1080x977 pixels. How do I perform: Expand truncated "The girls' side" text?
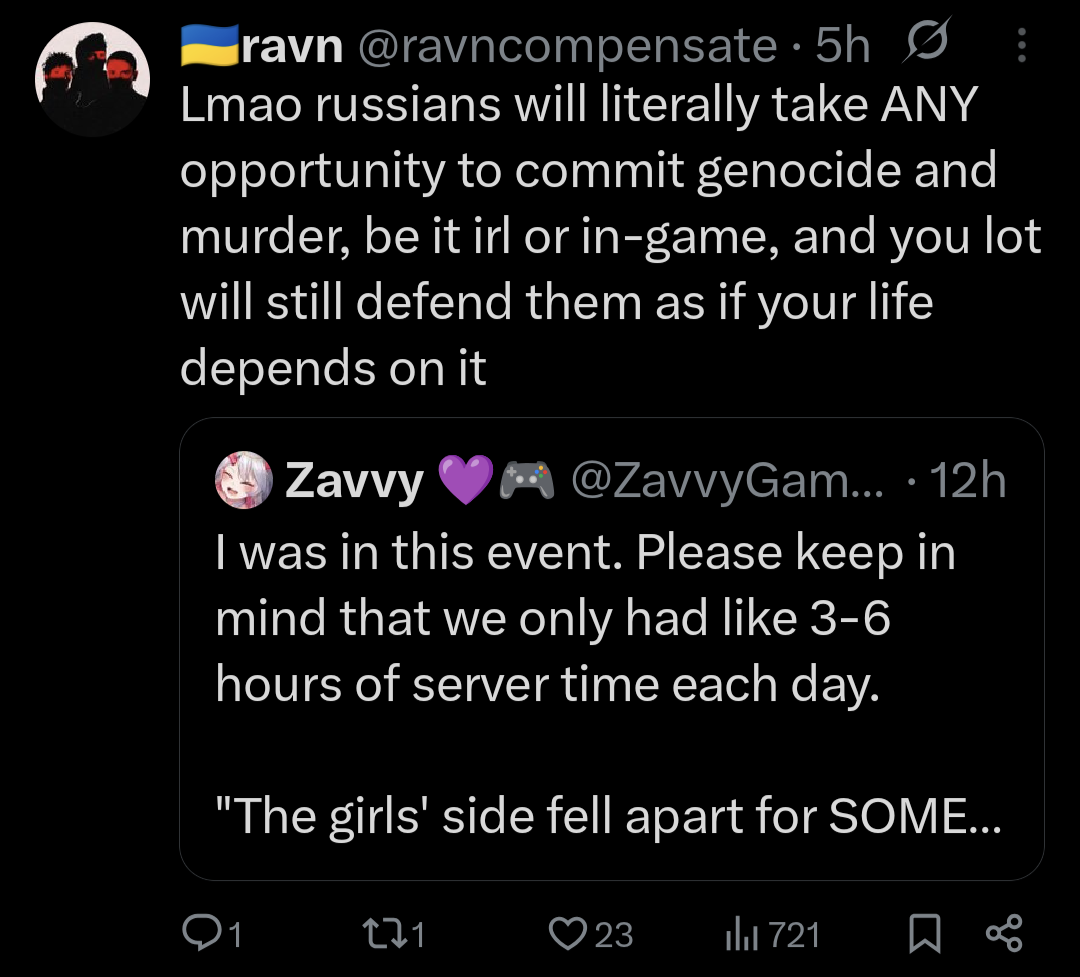point(607,815)
